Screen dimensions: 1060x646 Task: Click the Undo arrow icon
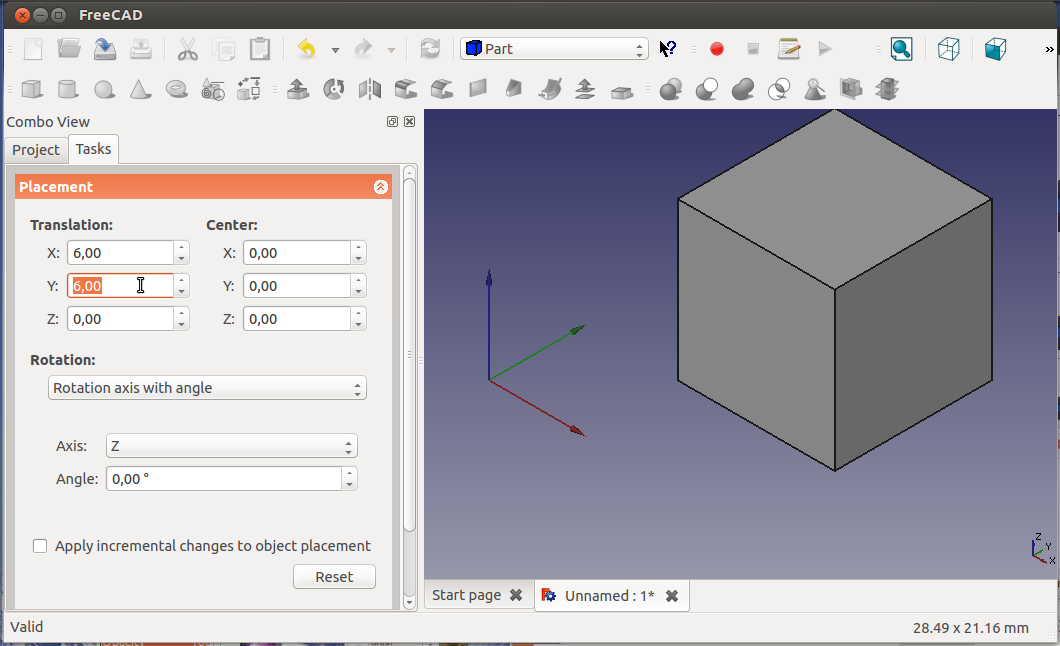click(306, 49)
